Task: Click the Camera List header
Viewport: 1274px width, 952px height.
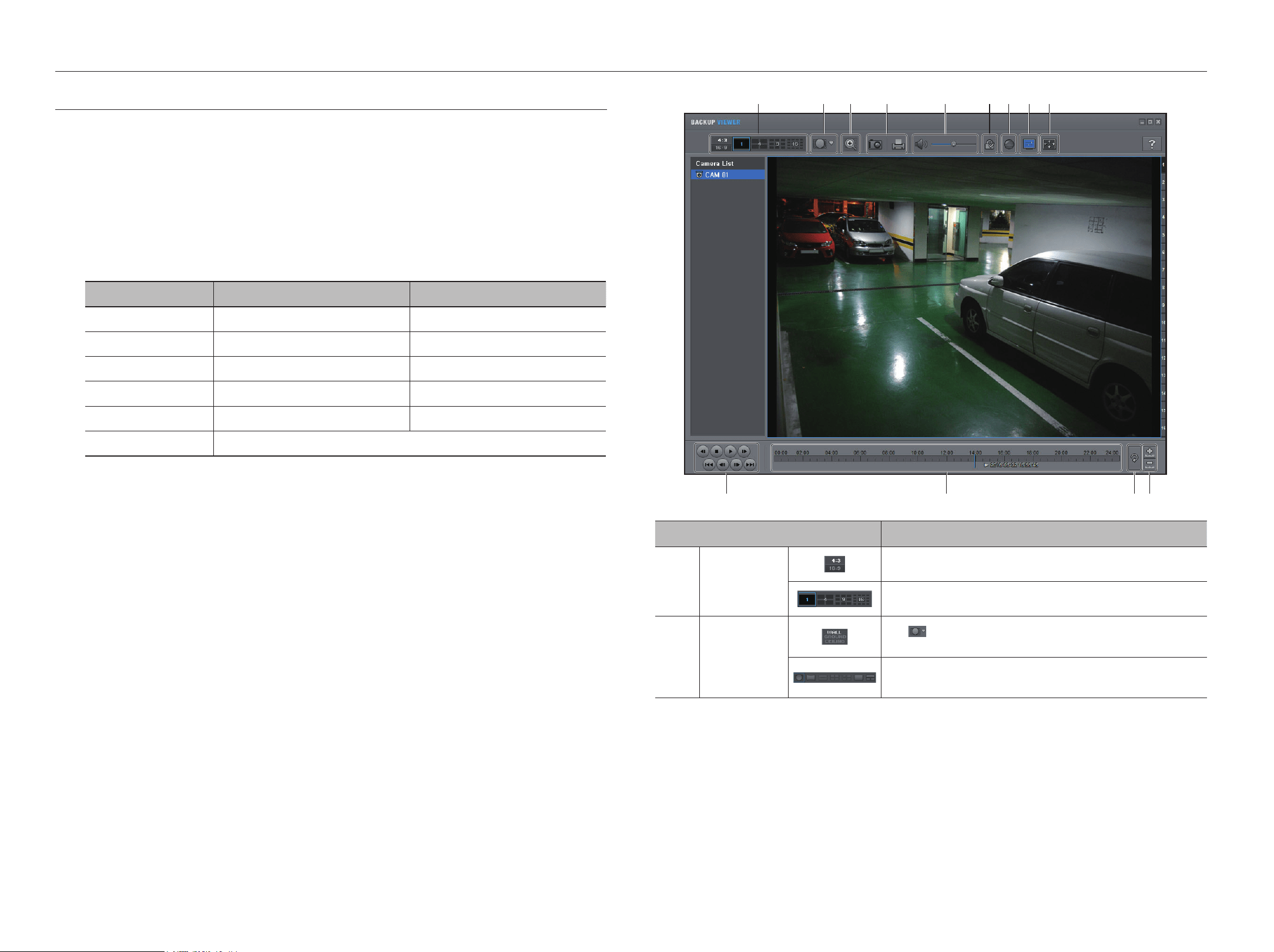Action: [x=727, y=163]
